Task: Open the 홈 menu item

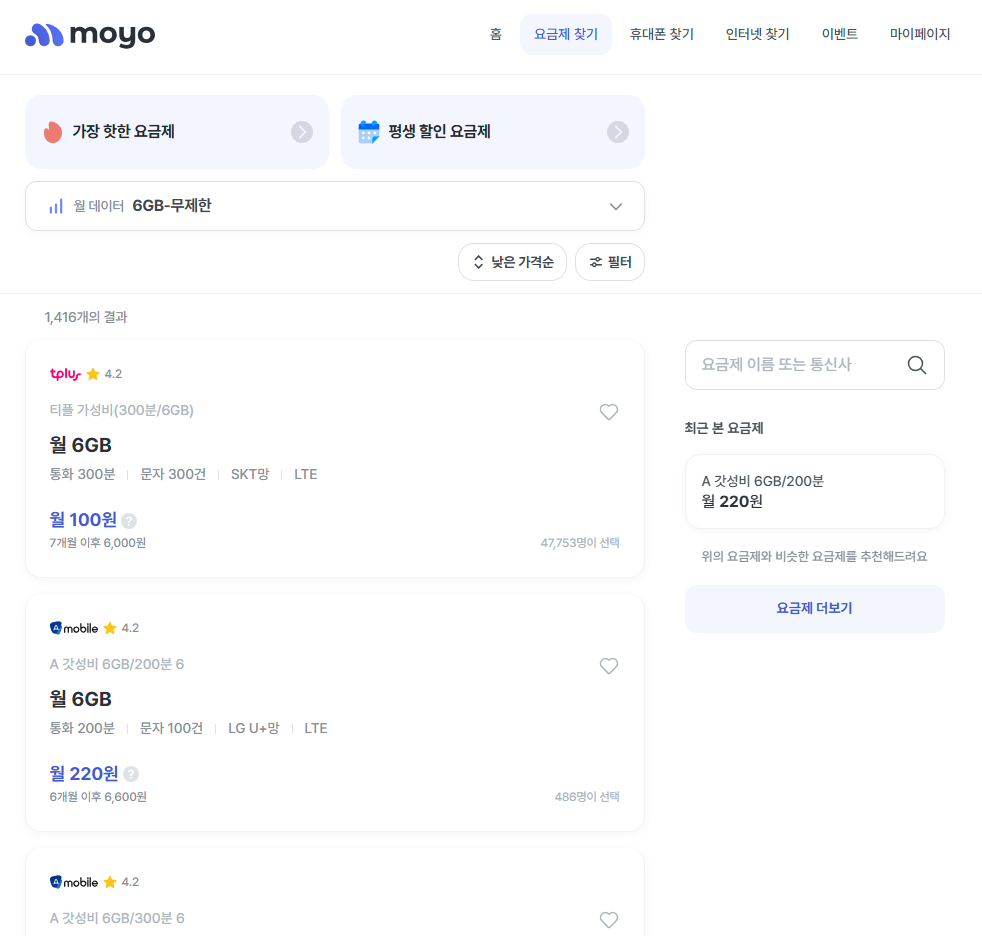Action: (x=495, y=34)
